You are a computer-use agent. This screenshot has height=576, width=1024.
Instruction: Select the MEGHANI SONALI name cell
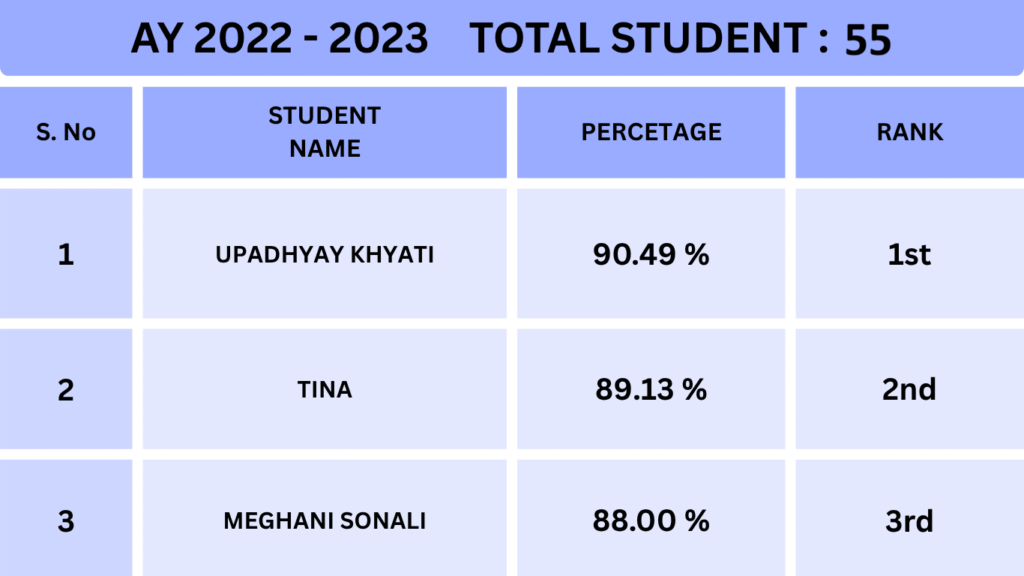[x=325, y=521]
